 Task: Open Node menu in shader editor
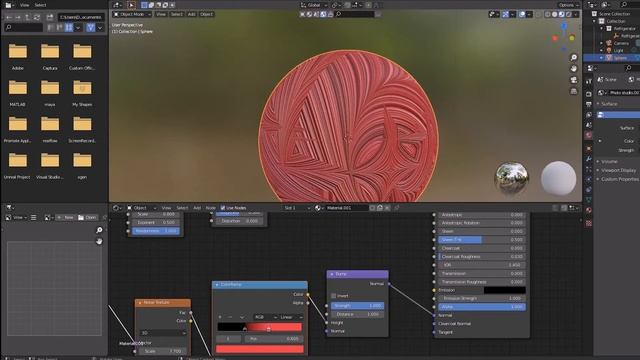pos(211,208)
